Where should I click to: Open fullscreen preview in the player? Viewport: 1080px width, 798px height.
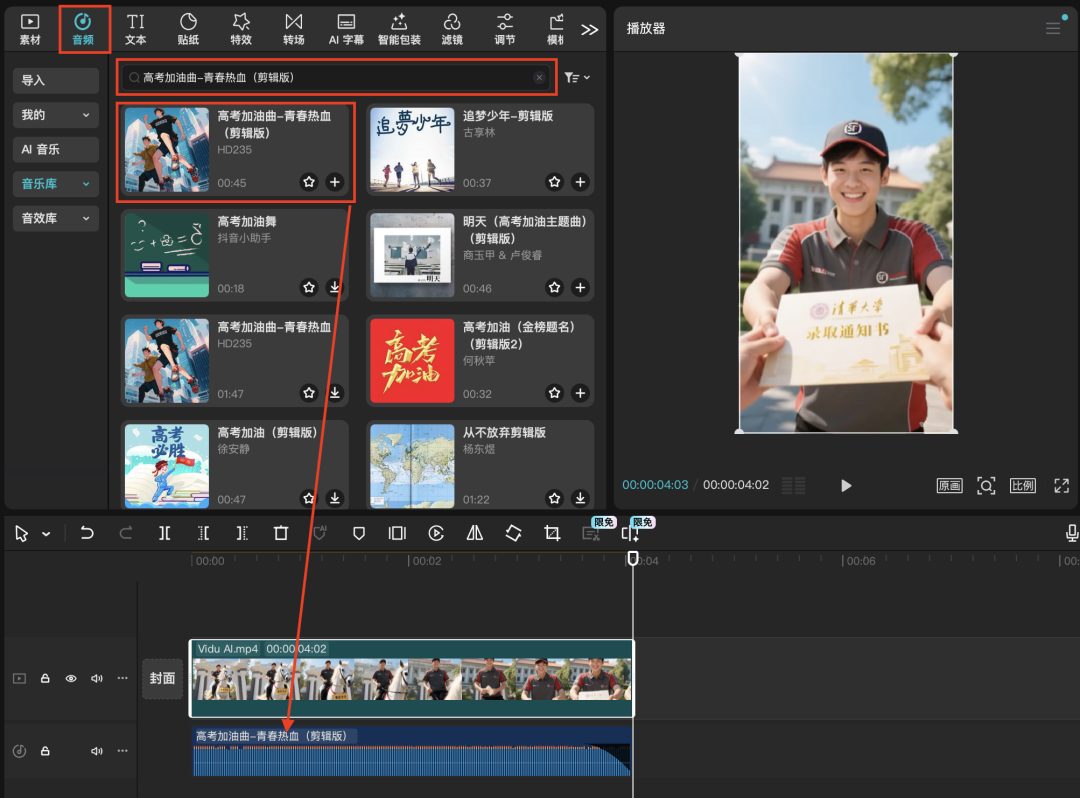[x=1061, y=485]
